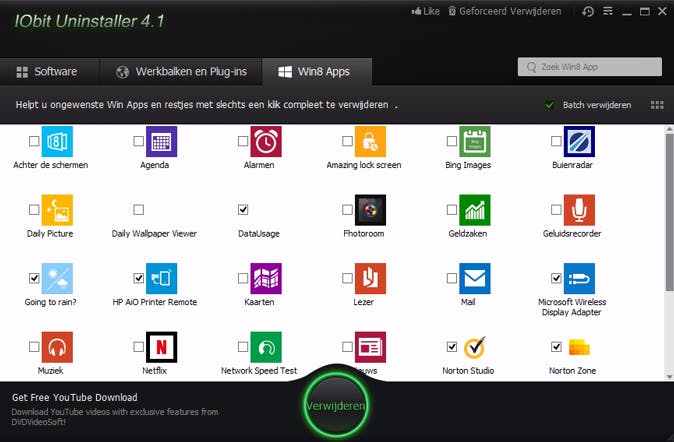Open the history clock icon in title bar

588,12
